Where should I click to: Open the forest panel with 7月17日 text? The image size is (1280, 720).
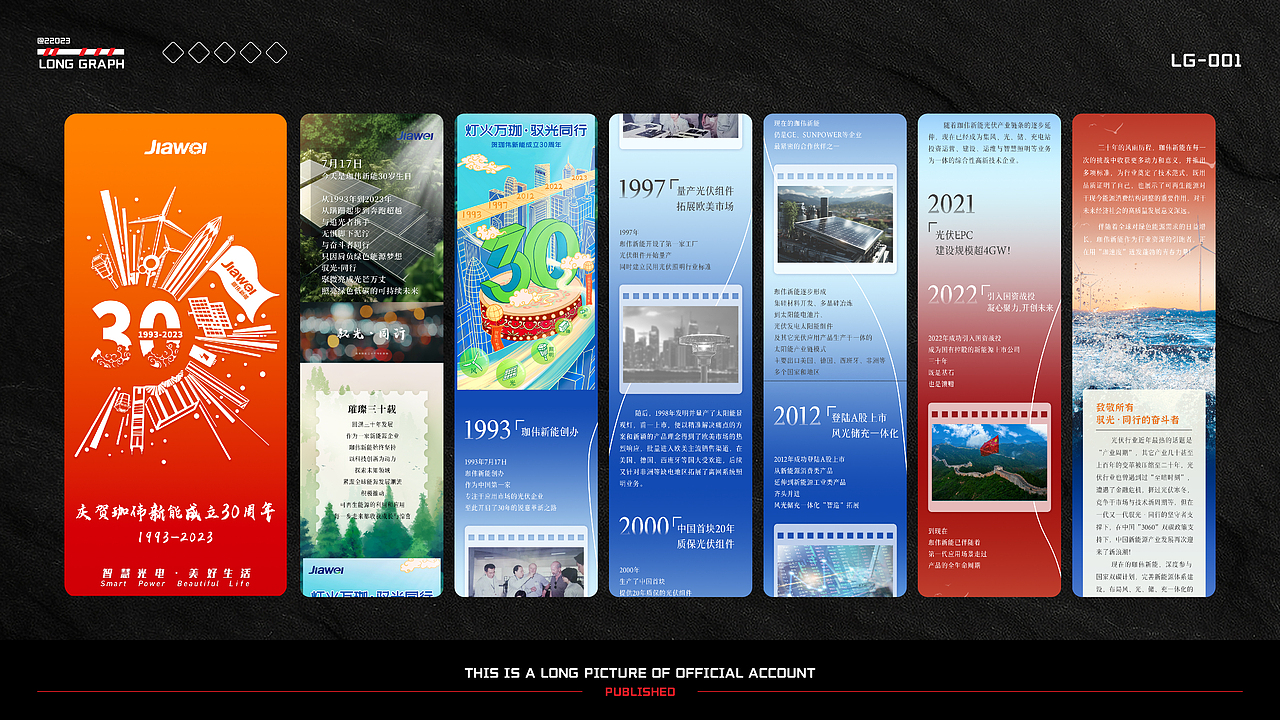371,355
